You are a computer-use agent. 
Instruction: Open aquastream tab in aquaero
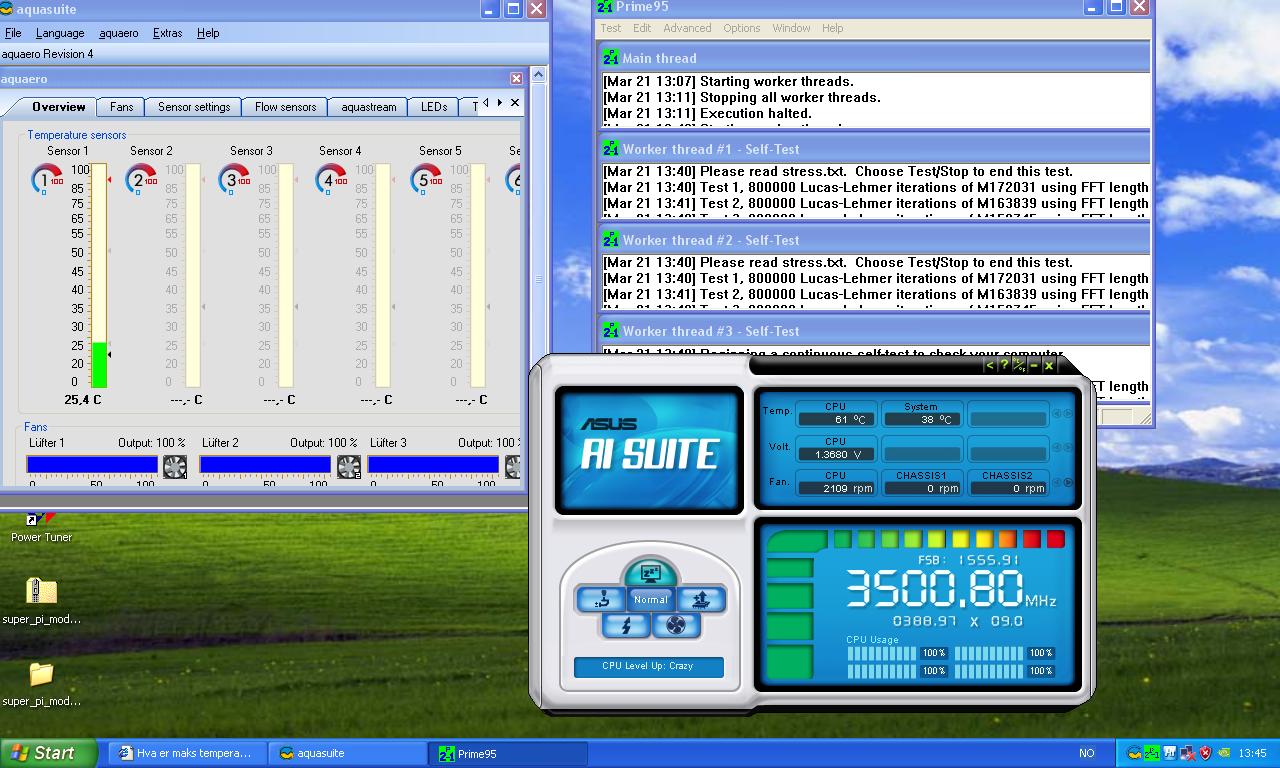[x=368, y=107]
